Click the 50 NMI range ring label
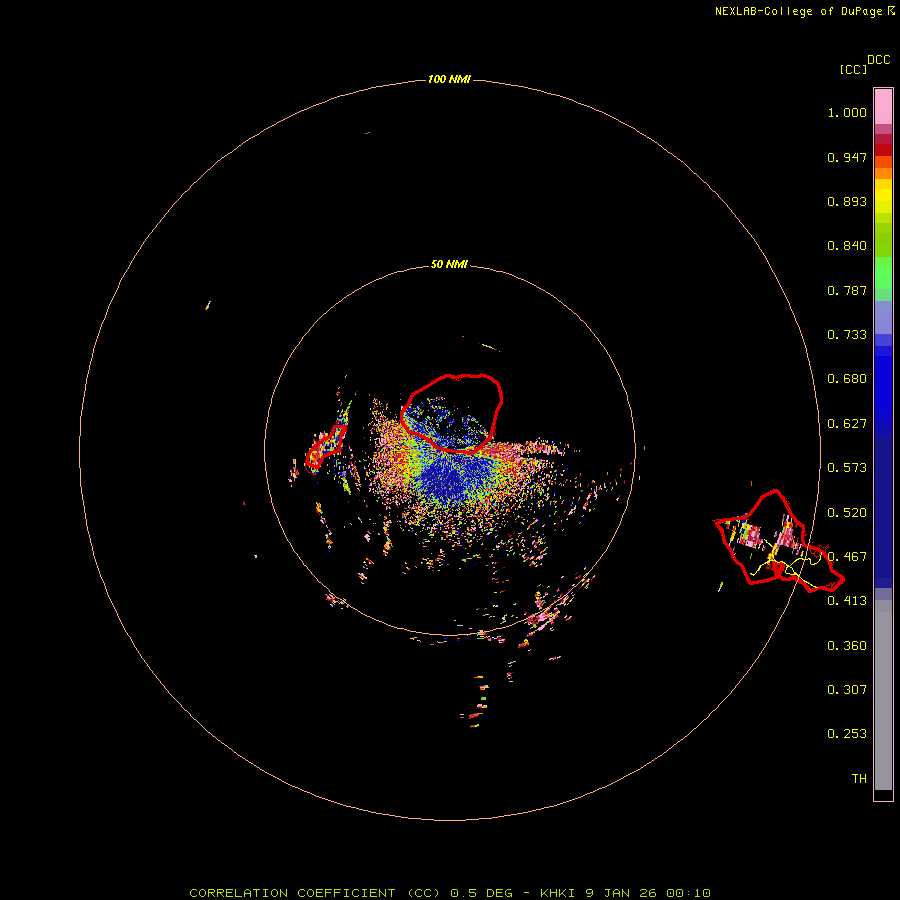Screen dimensions: 900x900 [449, 265]
